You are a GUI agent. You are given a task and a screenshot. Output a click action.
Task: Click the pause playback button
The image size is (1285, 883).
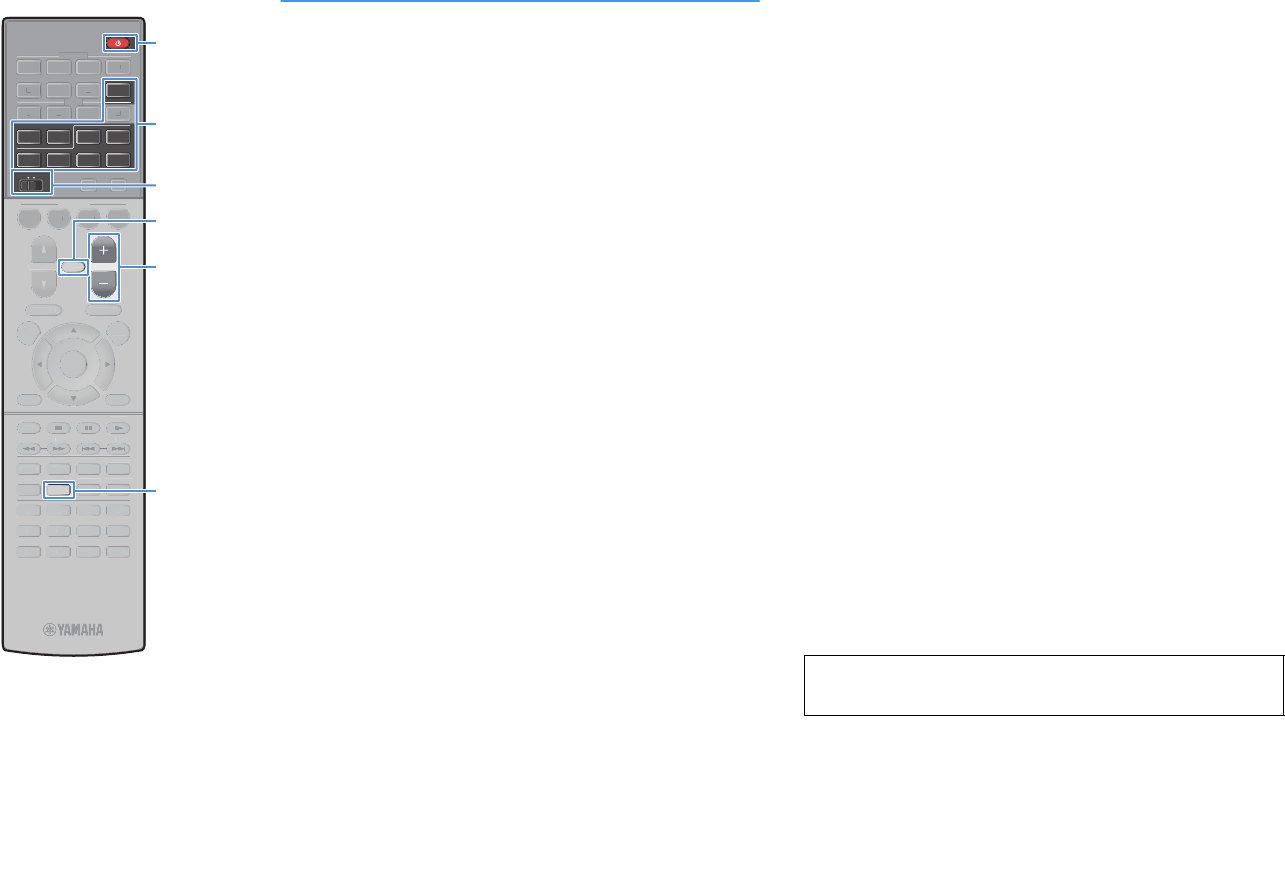point(89,427)
